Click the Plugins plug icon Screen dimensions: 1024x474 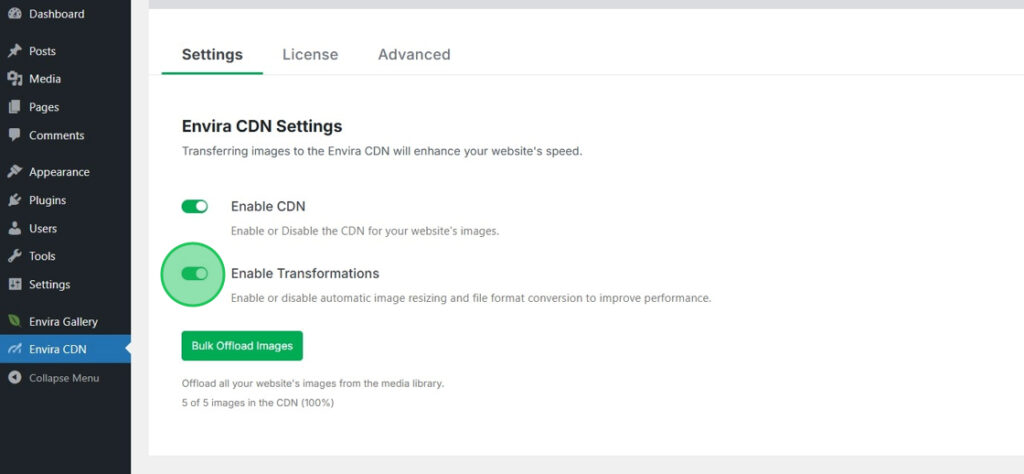pyautogui.click(x=14, y=200)
